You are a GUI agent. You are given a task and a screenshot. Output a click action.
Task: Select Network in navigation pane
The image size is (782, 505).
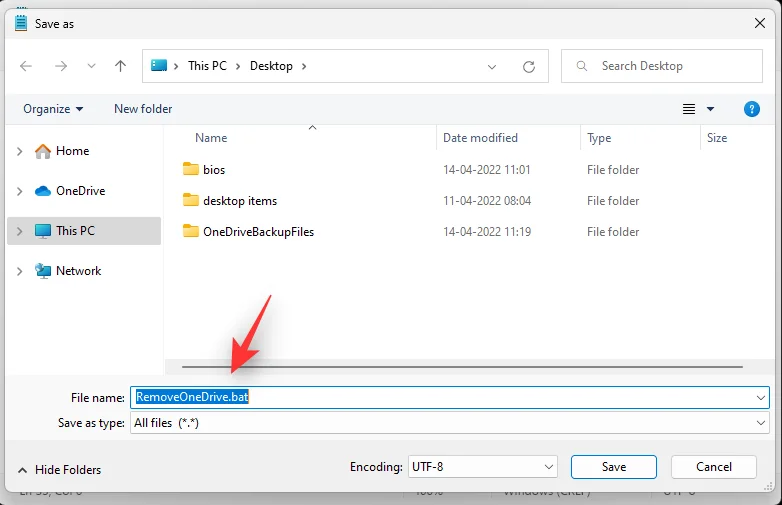click(78, 271)
